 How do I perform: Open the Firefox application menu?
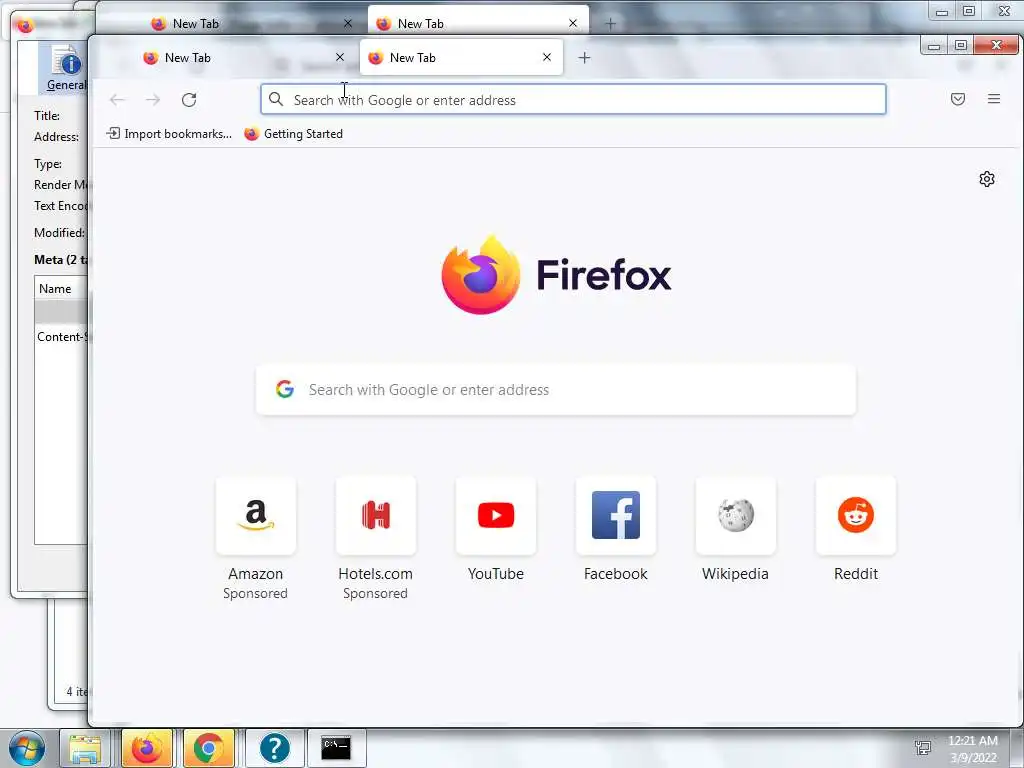click(994, 99)
